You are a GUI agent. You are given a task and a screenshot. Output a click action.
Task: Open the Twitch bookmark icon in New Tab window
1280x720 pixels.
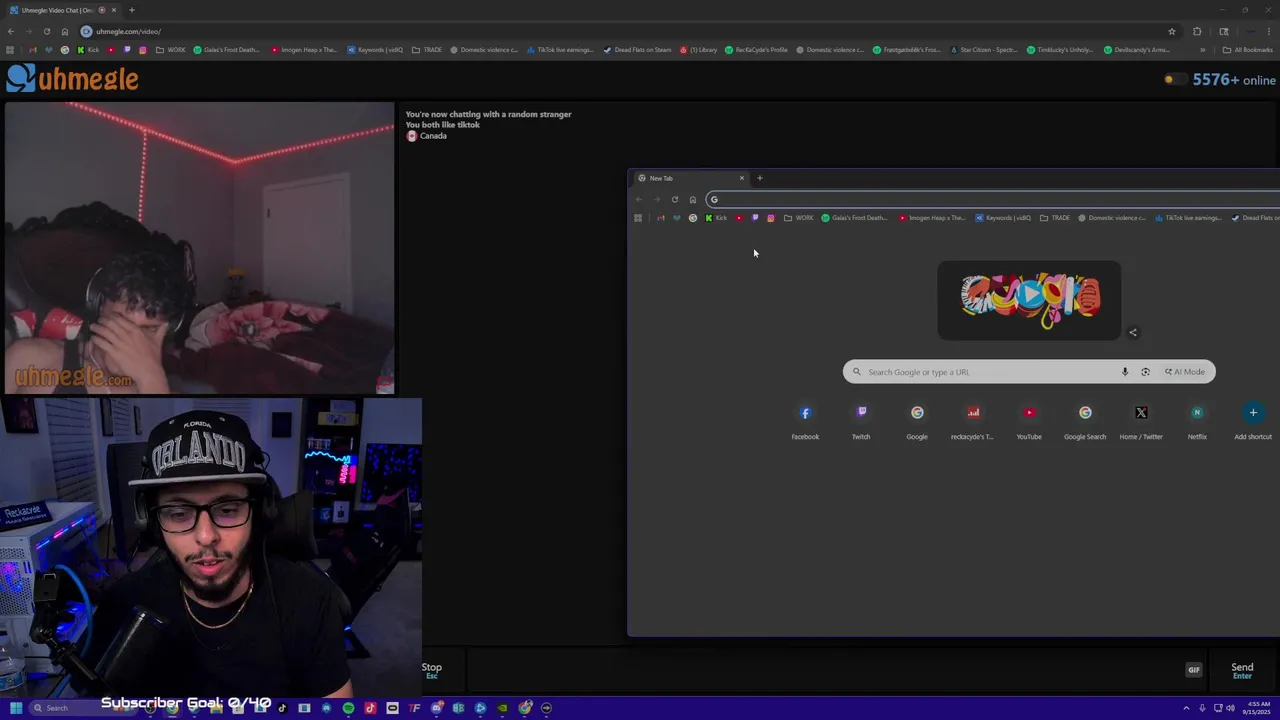click(755, 218)
